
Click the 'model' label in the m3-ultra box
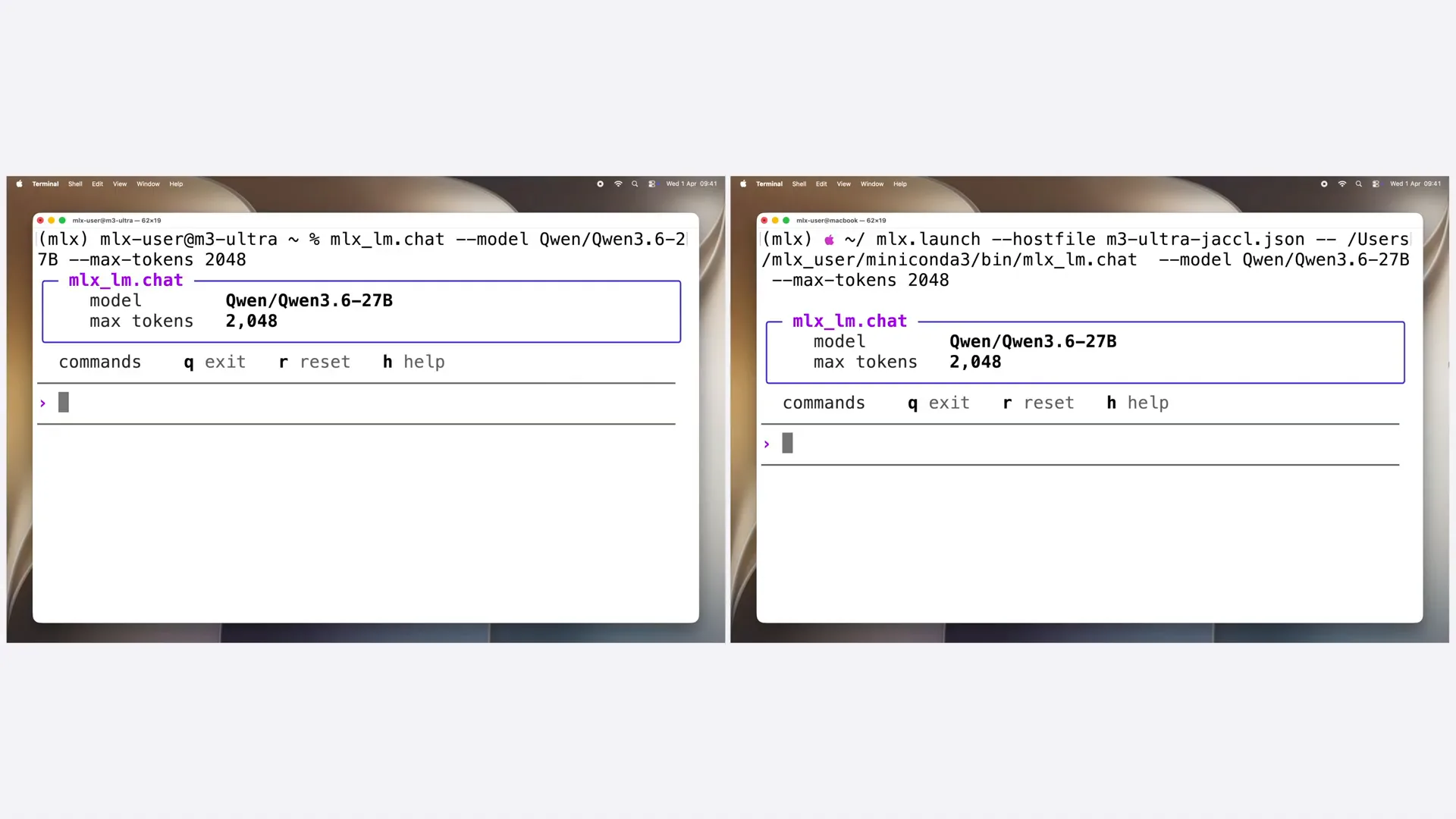(x=115, y=301)
